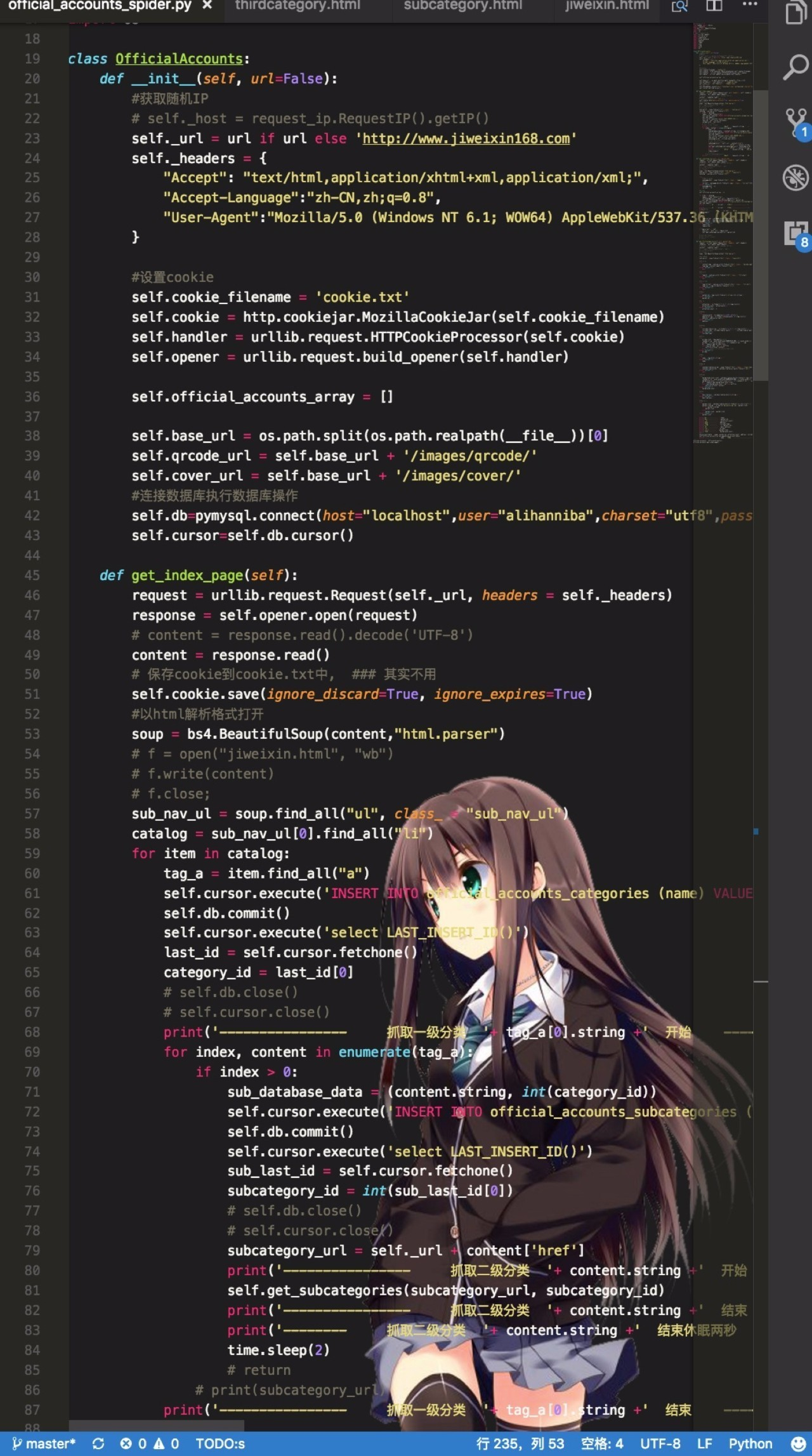Click the "html.parser" string on line 53
The width and height of the screenshot is (812, 1456).
coord(445,734)
